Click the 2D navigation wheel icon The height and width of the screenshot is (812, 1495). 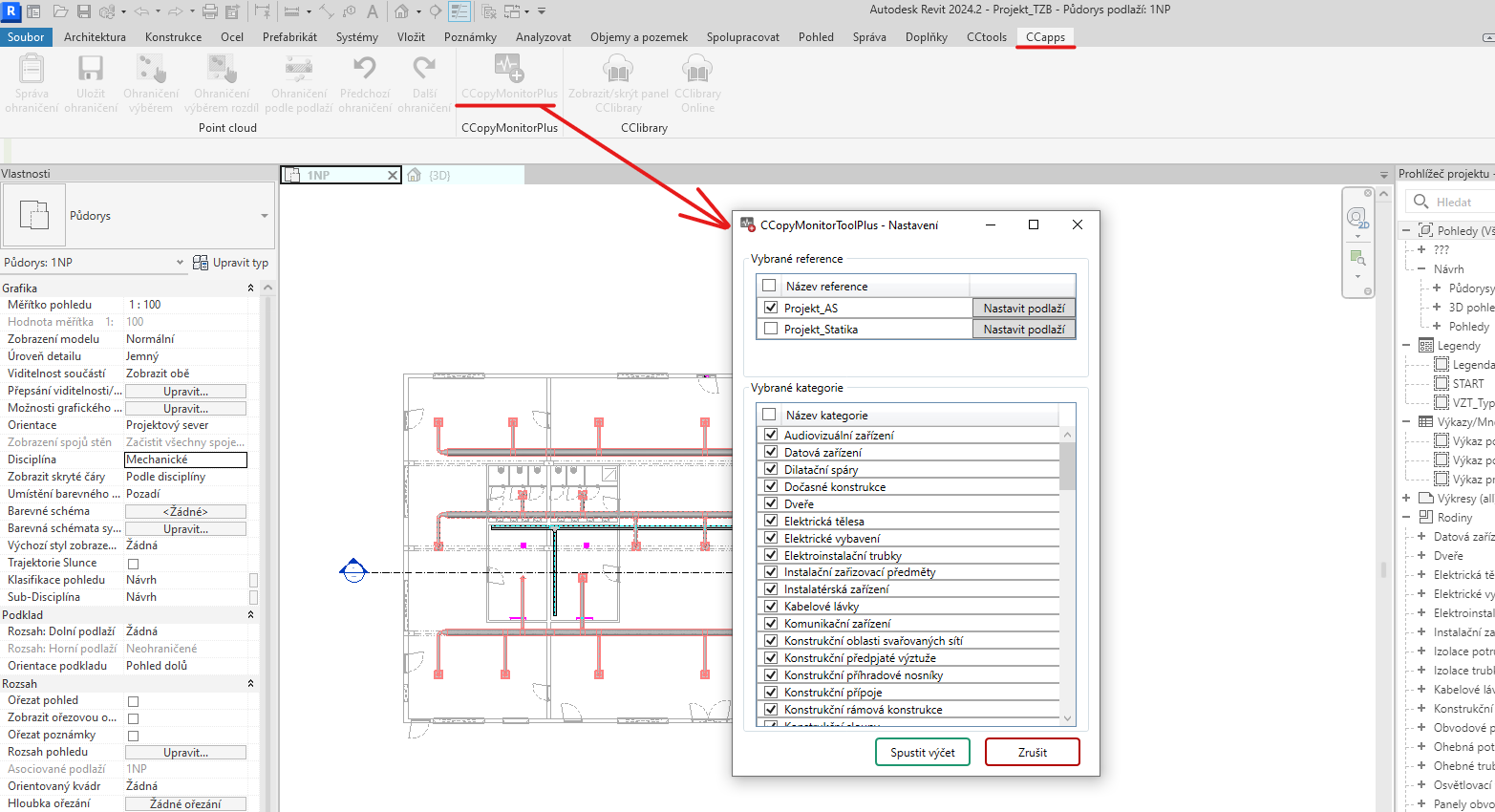coord(1357,219)
